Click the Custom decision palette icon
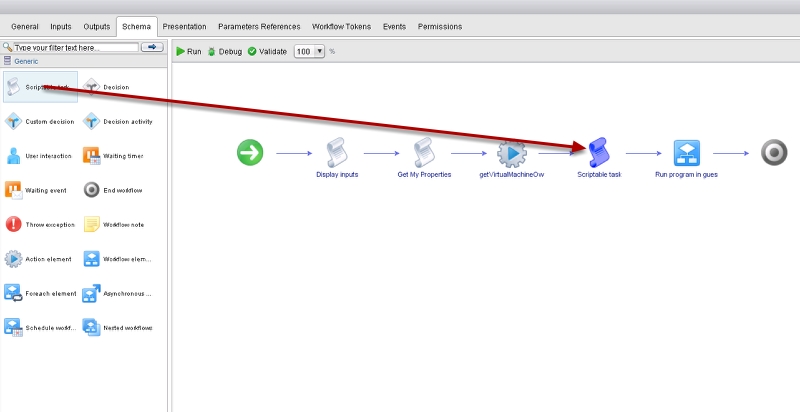The width and height of the screenshot is (800, 412). 13,122
